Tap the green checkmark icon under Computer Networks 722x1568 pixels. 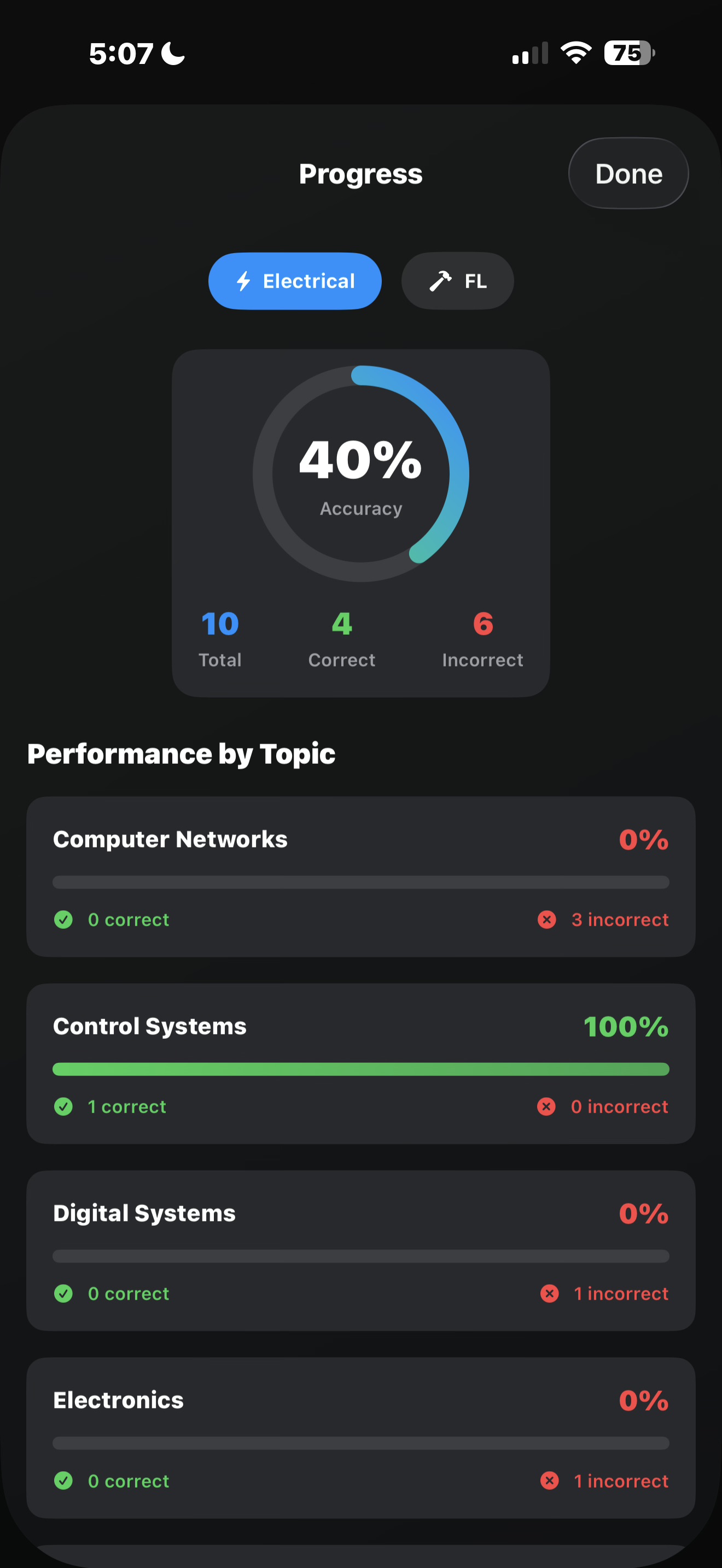click(x=63, y=920)
